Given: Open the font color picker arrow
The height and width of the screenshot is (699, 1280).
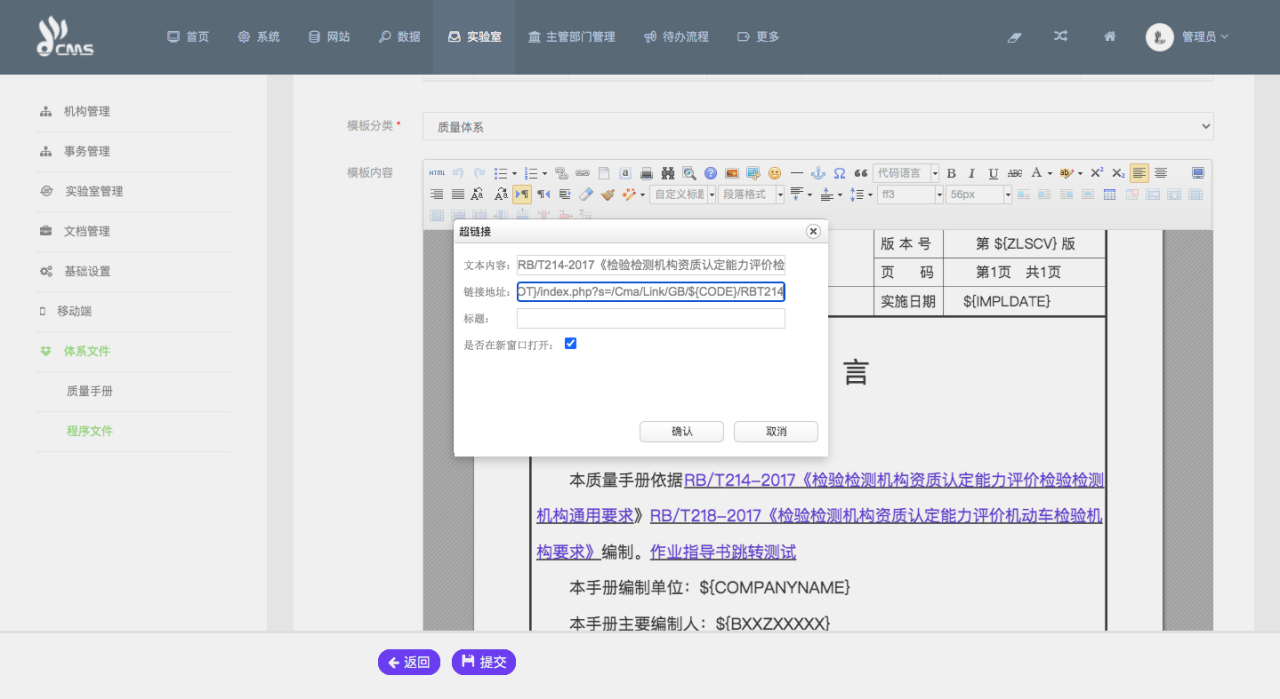Looking at the screenshot, I should tap(1049, 173).
